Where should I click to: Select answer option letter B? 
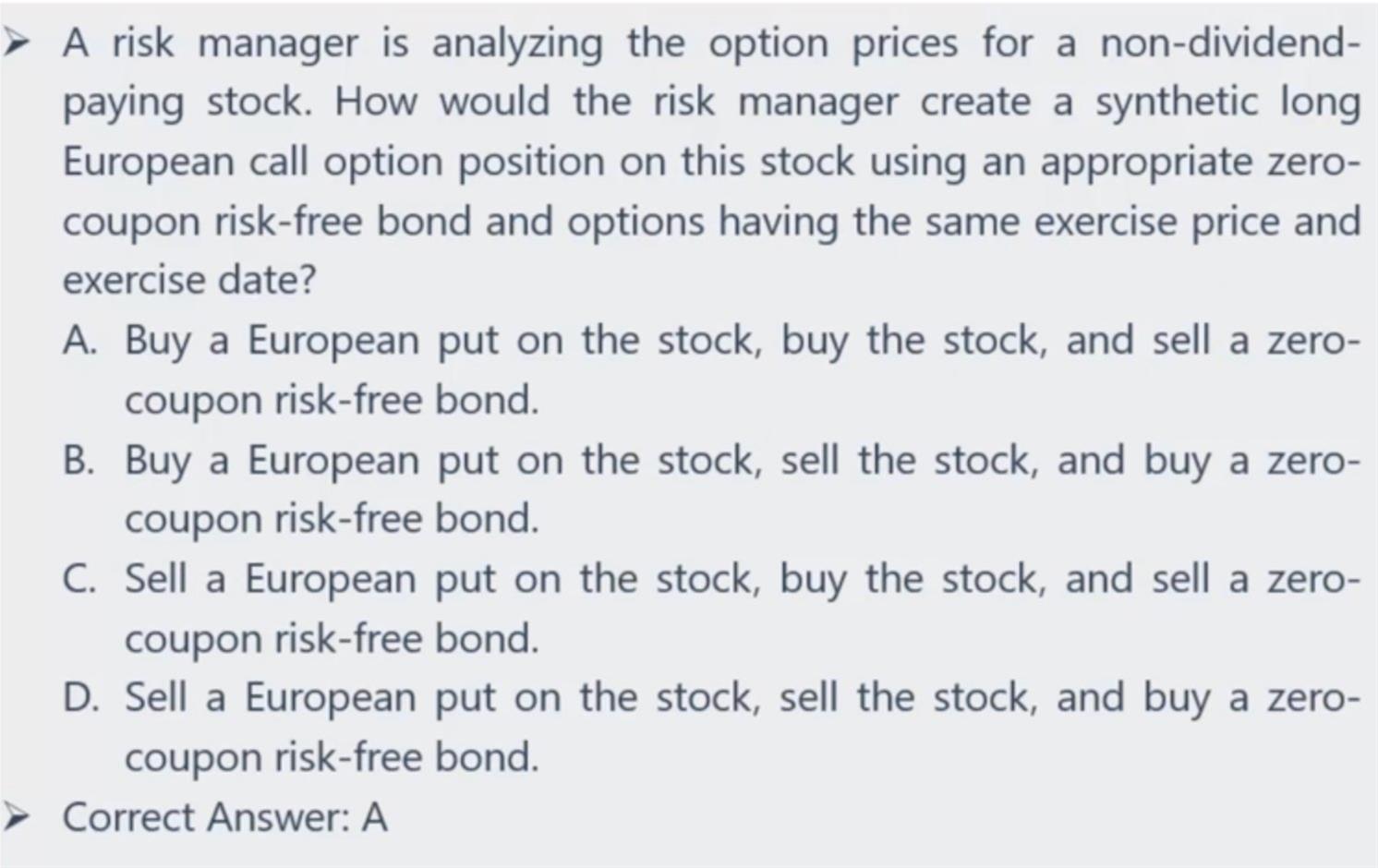click(79, 460)
